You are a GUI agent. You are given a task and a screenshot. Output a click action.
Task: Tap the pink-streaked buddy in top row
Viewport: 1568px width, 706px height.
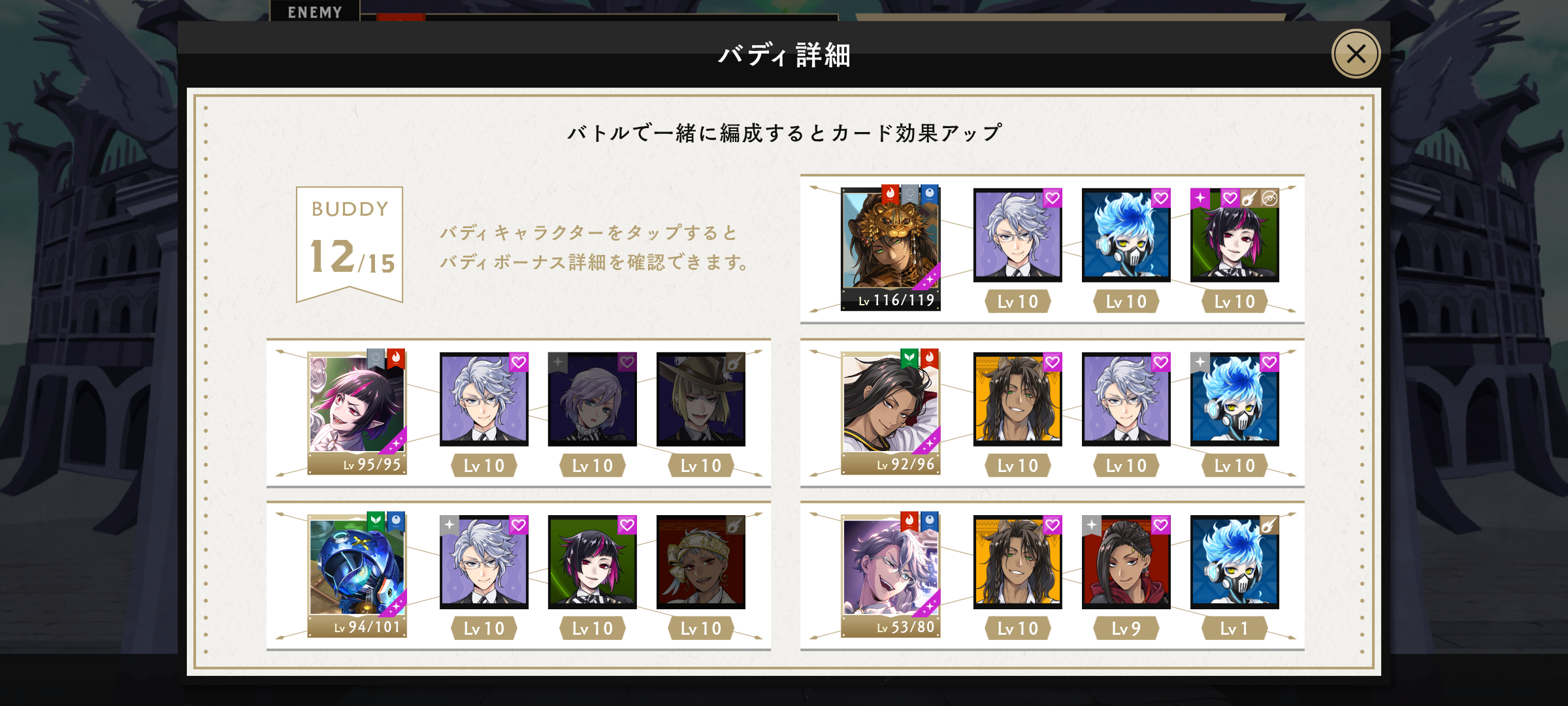pos(1235,235)
